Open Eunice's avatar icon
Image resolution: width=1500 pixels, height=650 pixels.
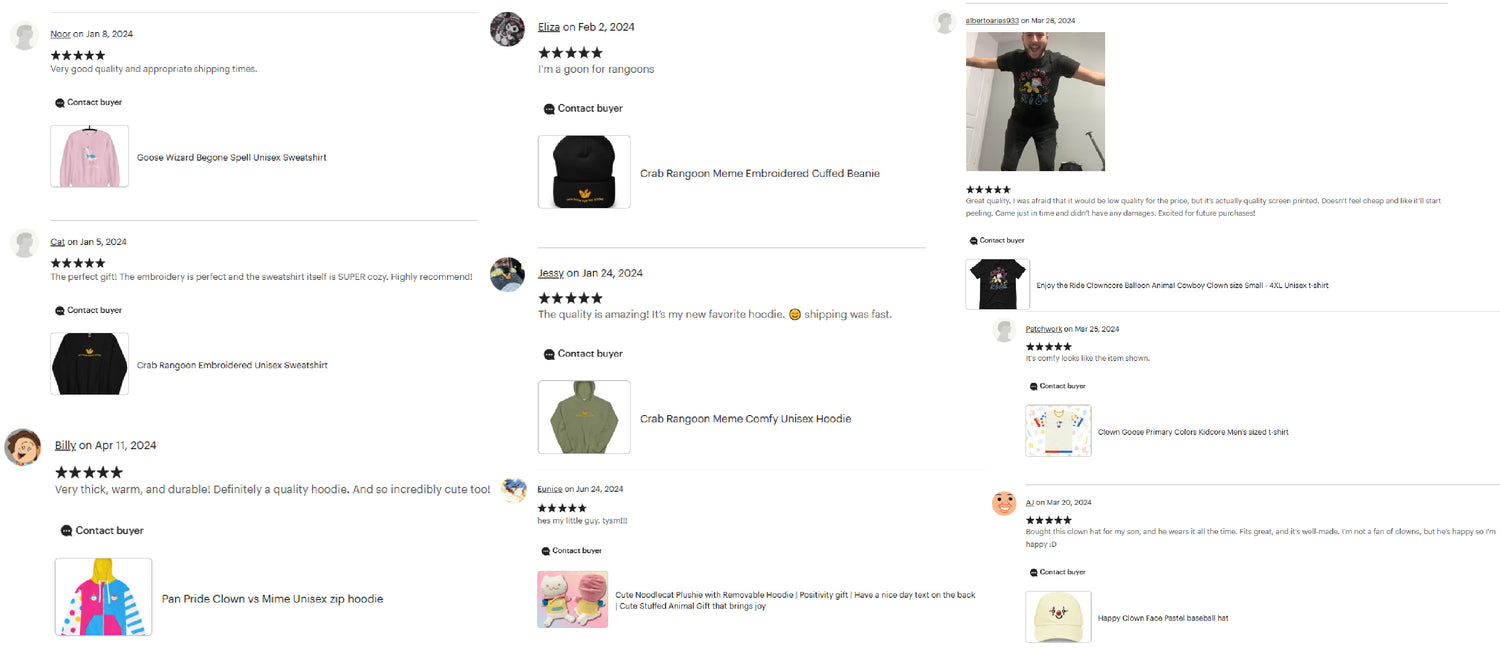(x=514, y=490)
